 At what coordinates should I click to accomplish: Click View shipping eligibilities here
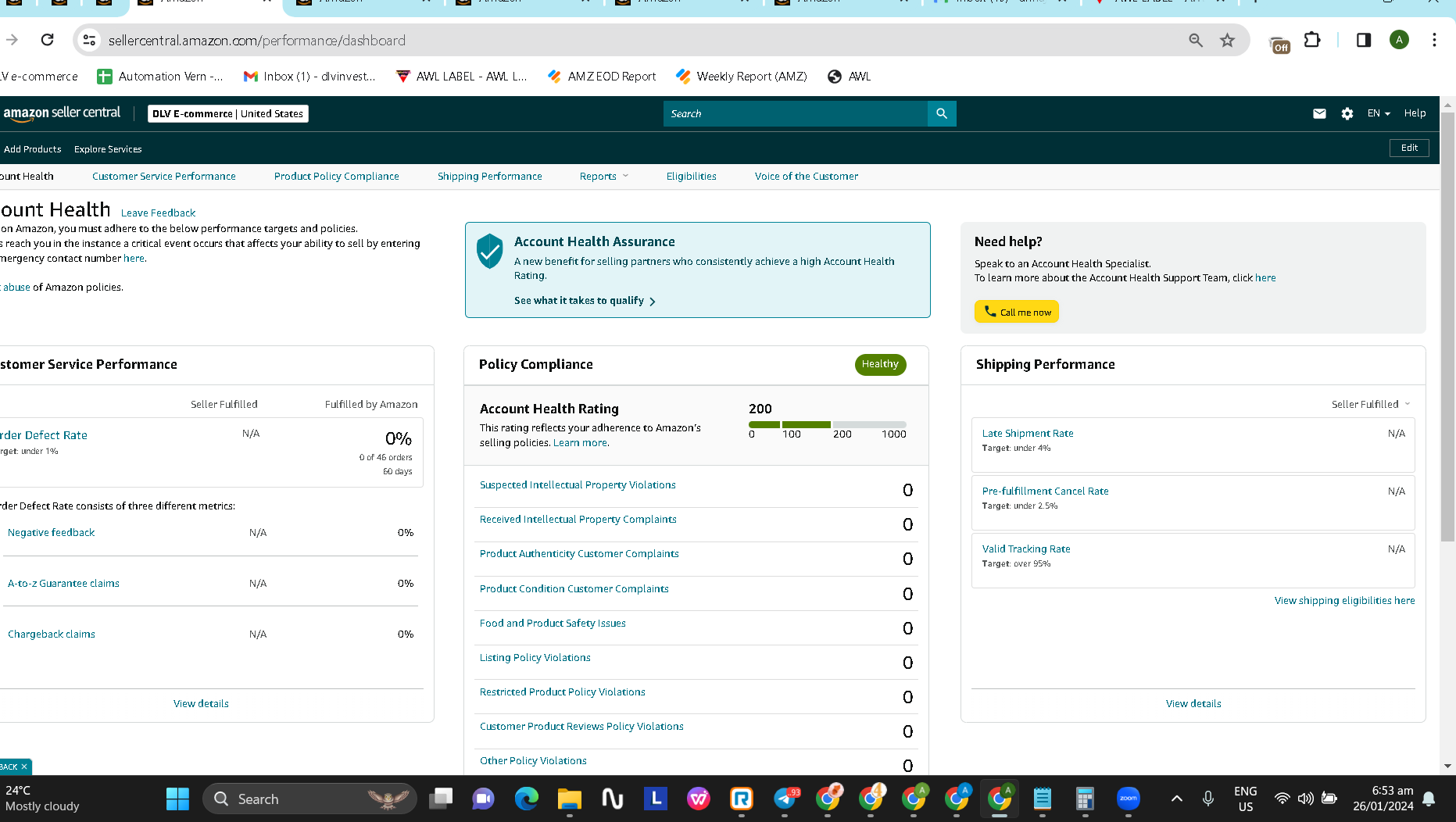coord(1345,601)
